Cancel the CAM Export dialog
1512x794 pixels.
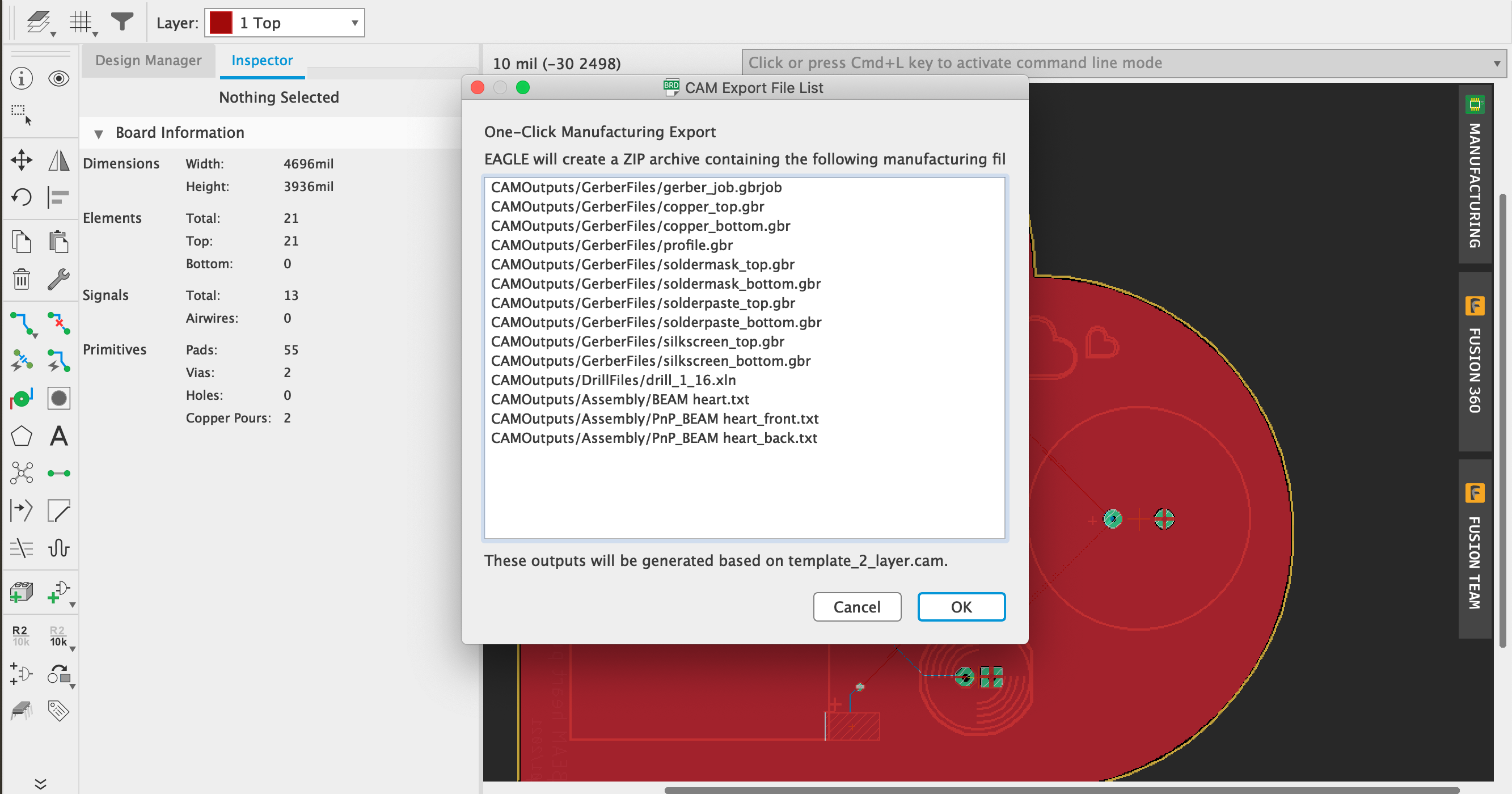857,607
